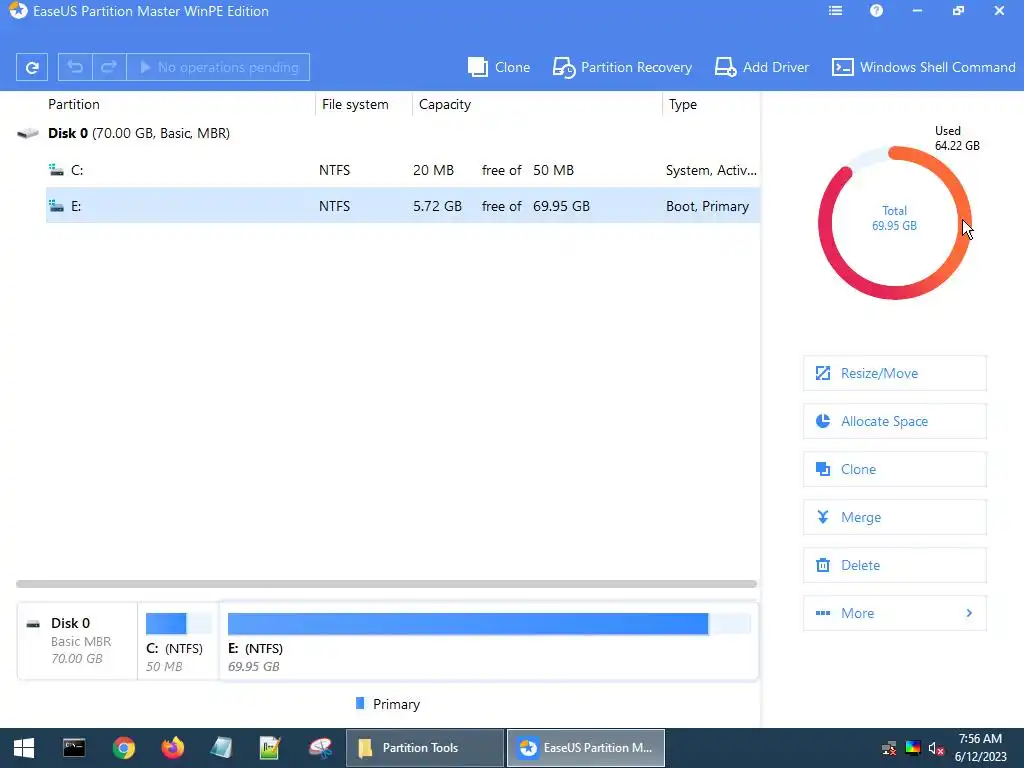
Task: Open Command Prompt from taskbar
Action: pos(74,748)
